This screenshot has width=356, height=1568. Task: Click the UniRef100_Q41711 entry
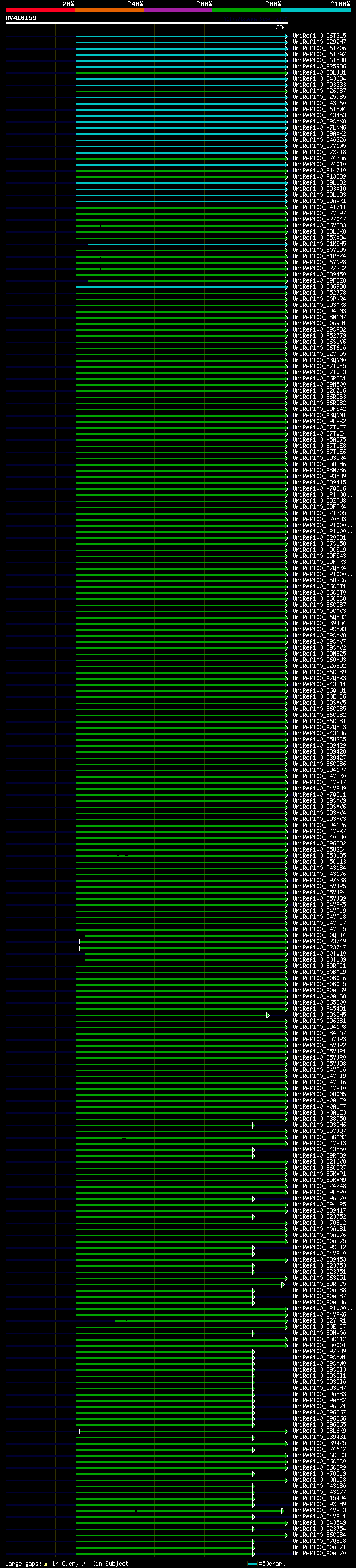click(x=319, y=207)
